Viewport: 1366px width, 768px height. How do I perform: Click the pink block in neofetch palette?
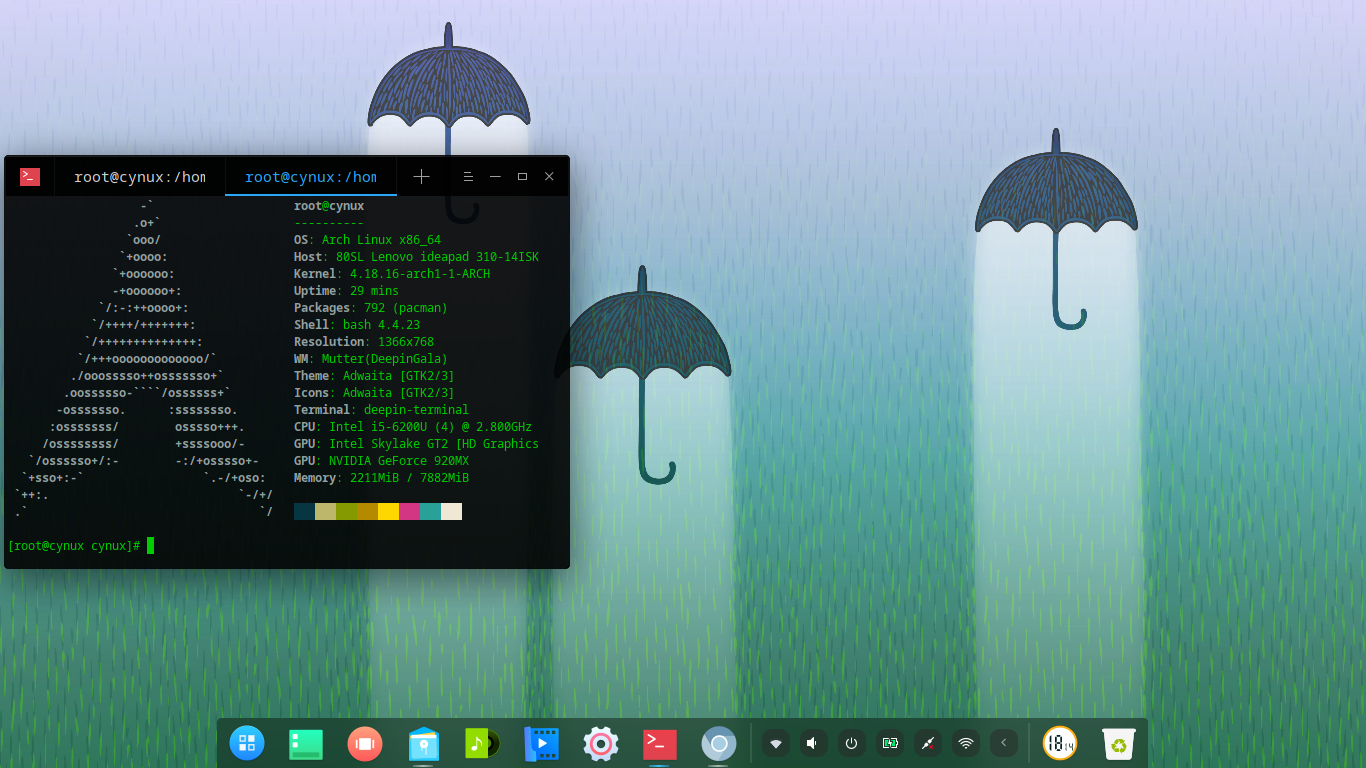coord(409,512)
